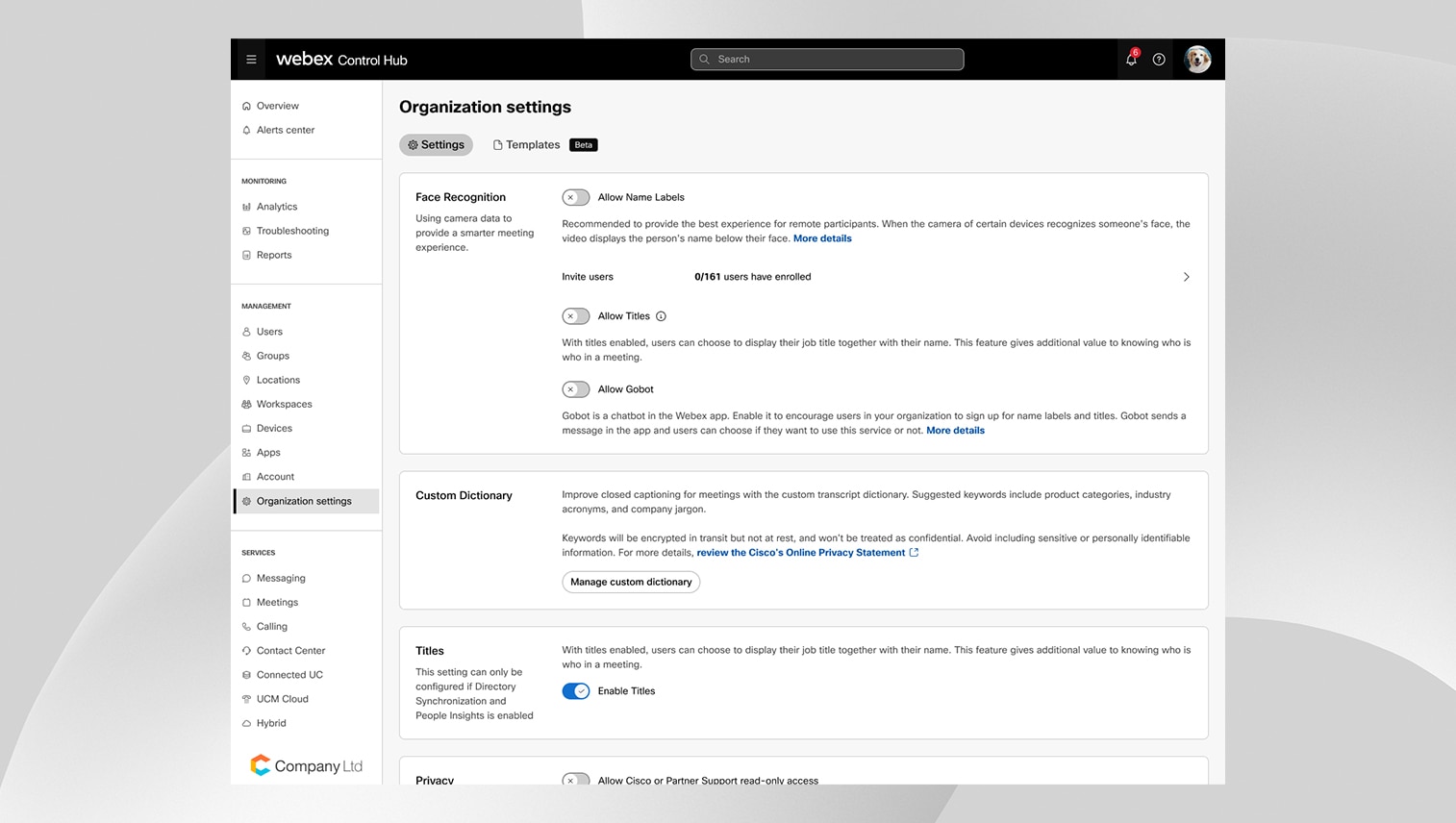The image size is (1456, 823).
Task: Switch to the Settings tab
Action: pyautogui.click(x=436, y=145)
